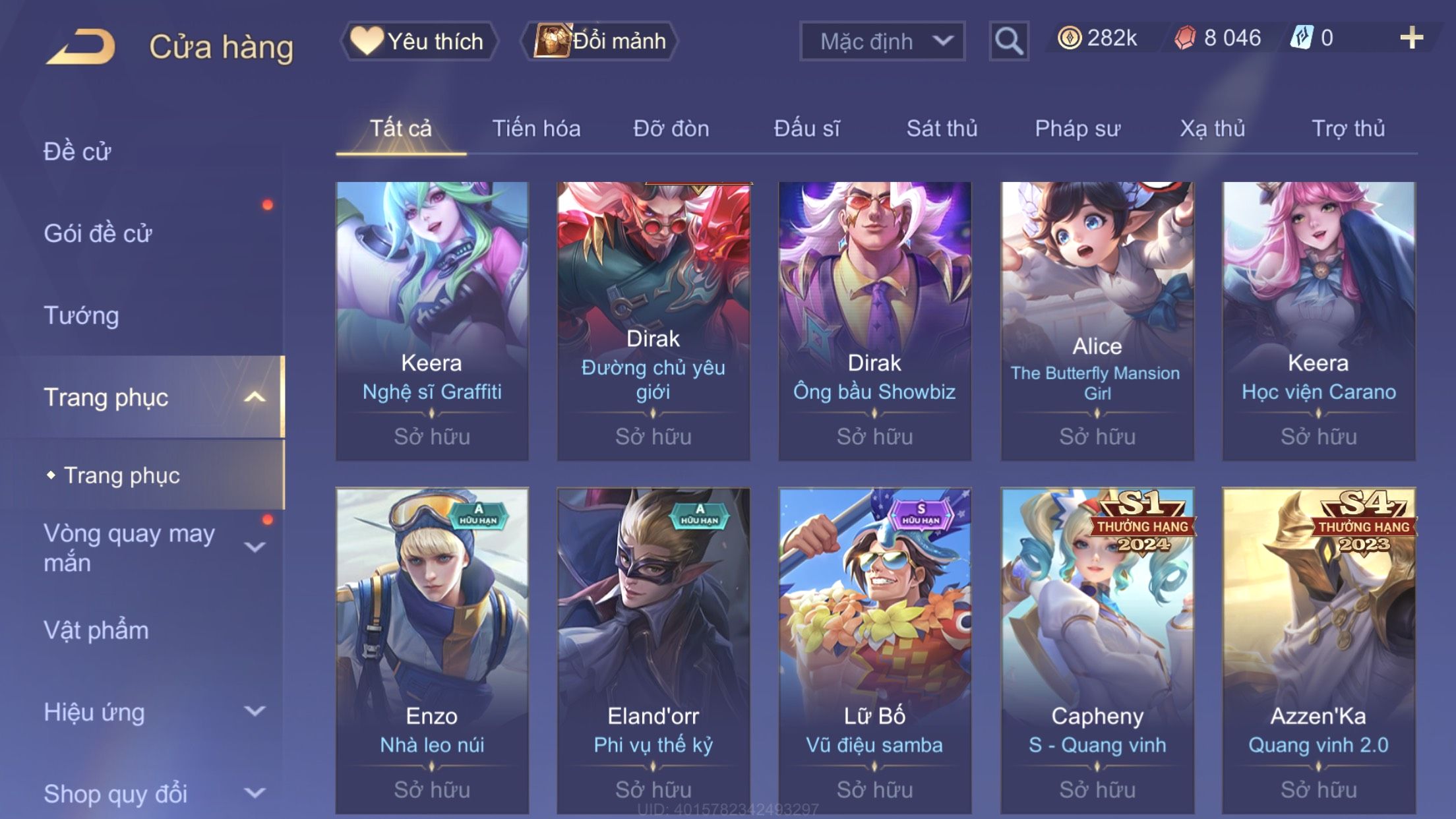The image size is (1456, 819).
Task: Click the chest icon in Đổi mảnh
Action: click(x=551, y=40)
